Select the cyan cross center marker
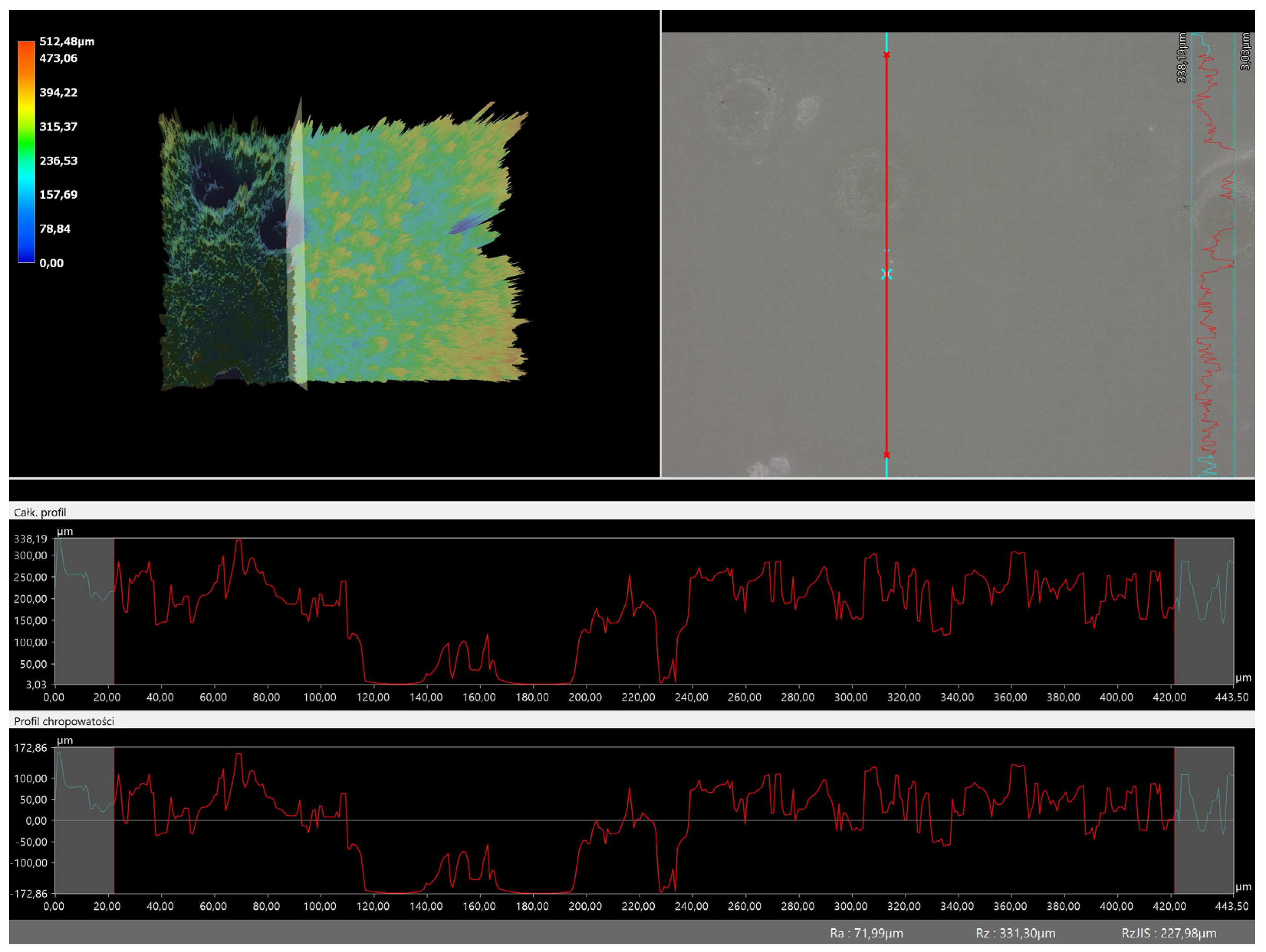 pos(887,274)
